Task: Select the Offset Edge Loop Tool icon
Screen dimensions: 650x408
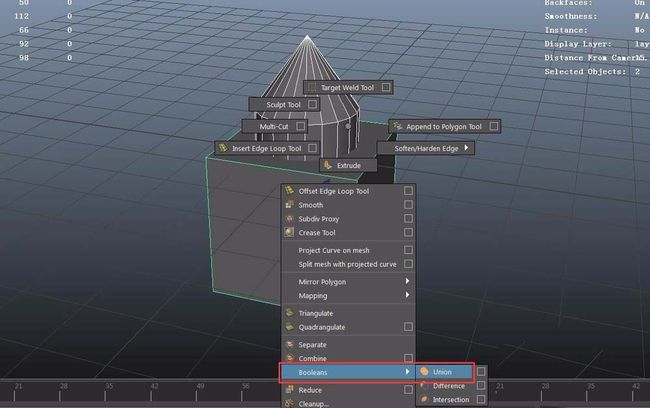Action: click(x=289, y=191)
